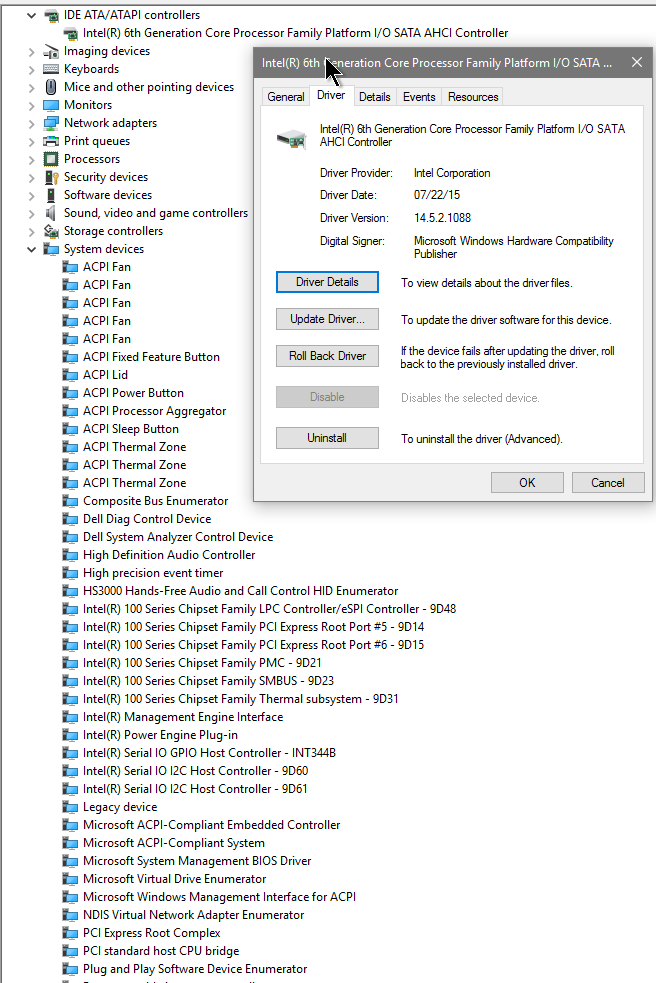Click the controller card icon in Driver dialog
Viewport: 656px width, 983px height.
click(292, 139)
